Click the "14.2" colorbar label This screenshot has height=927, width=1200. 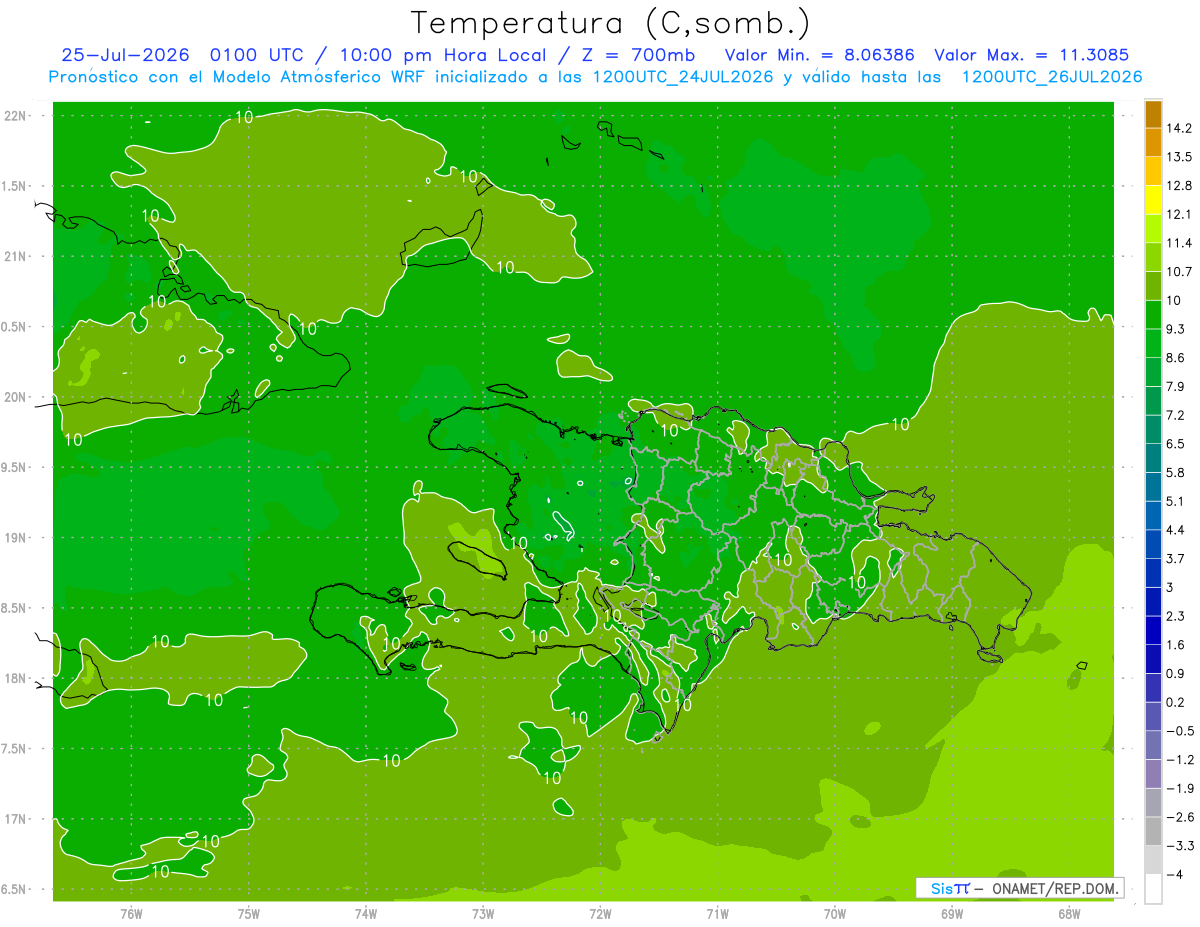point(1178,128)
